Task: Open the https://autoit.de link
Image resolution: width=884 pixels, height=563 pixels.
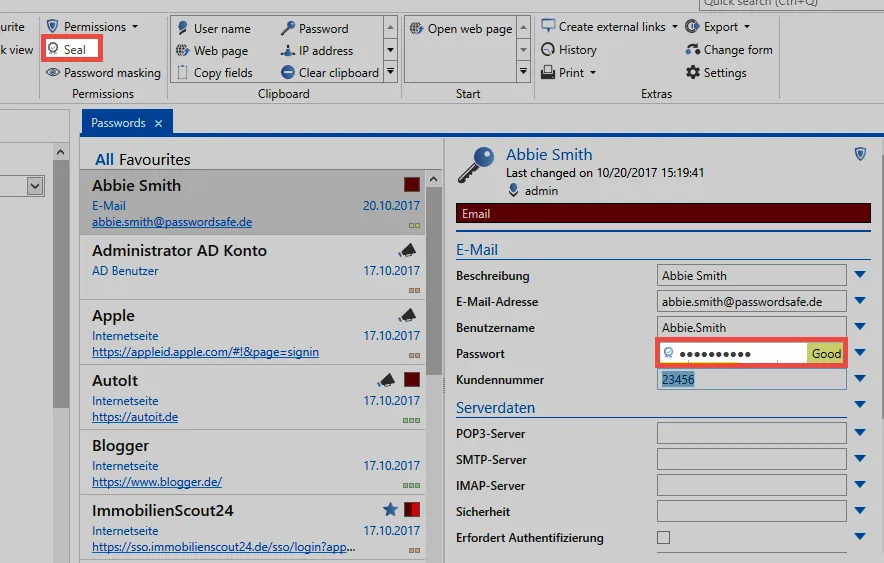Action: [135, 417]
